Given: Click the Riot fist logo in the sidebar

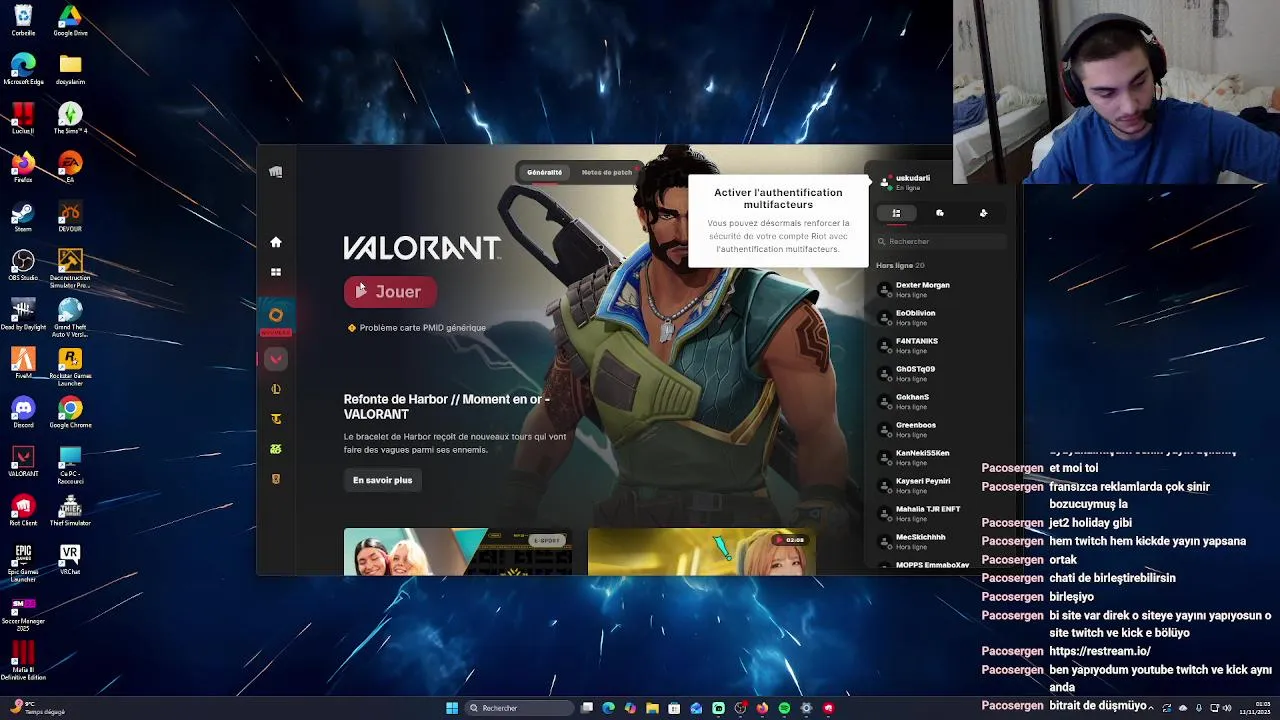Looking at the screenshot, I should point(276,172).
